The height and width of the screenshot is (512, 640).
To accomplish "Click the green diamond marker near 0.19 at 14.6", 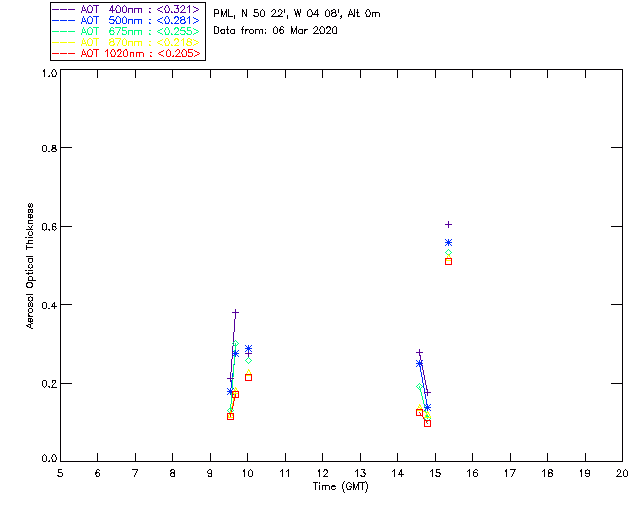I will [420, 387].
